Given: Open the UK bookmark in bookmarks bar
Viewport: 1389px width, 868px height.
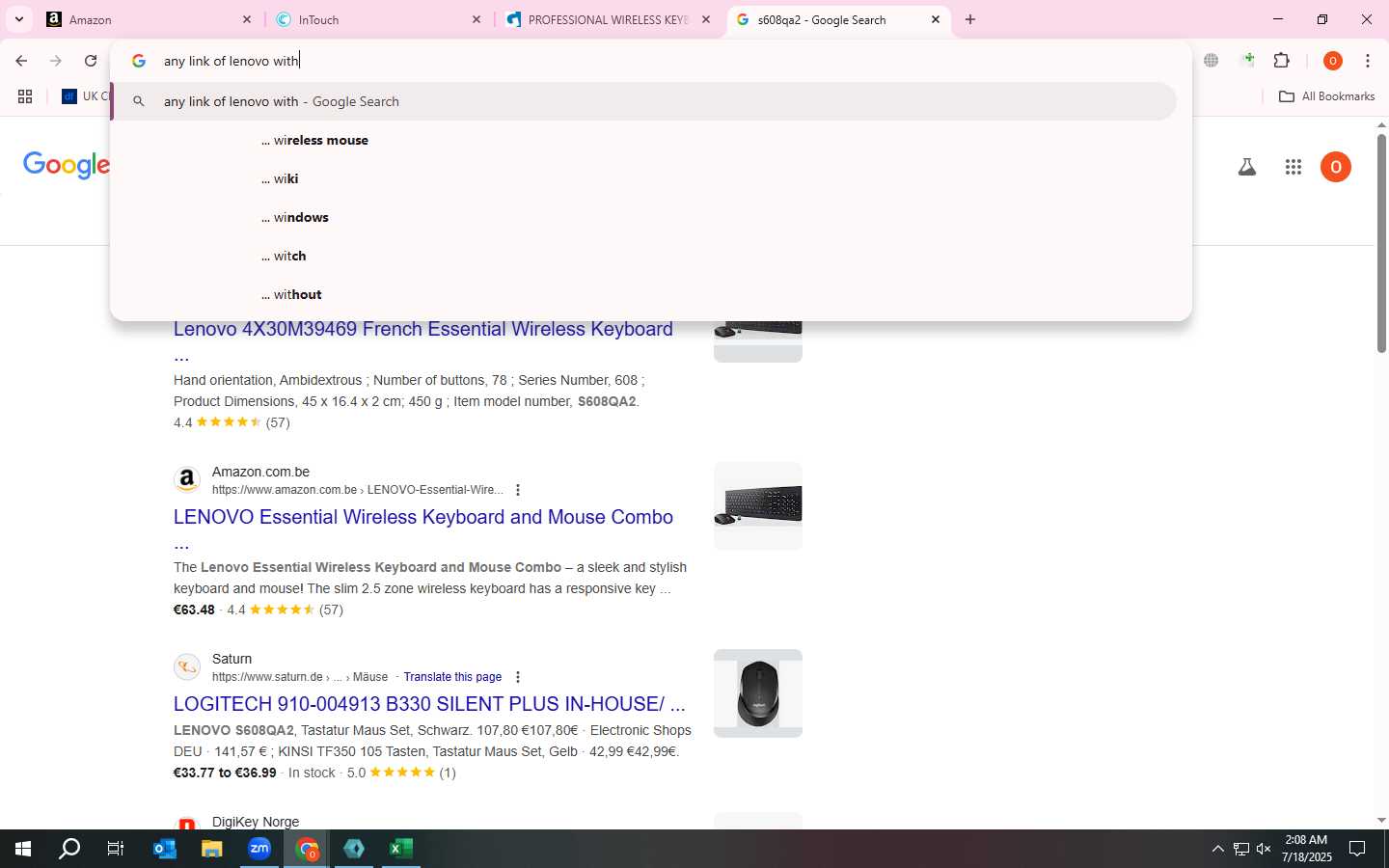Looking at the screenshot, I should [85, 96].
